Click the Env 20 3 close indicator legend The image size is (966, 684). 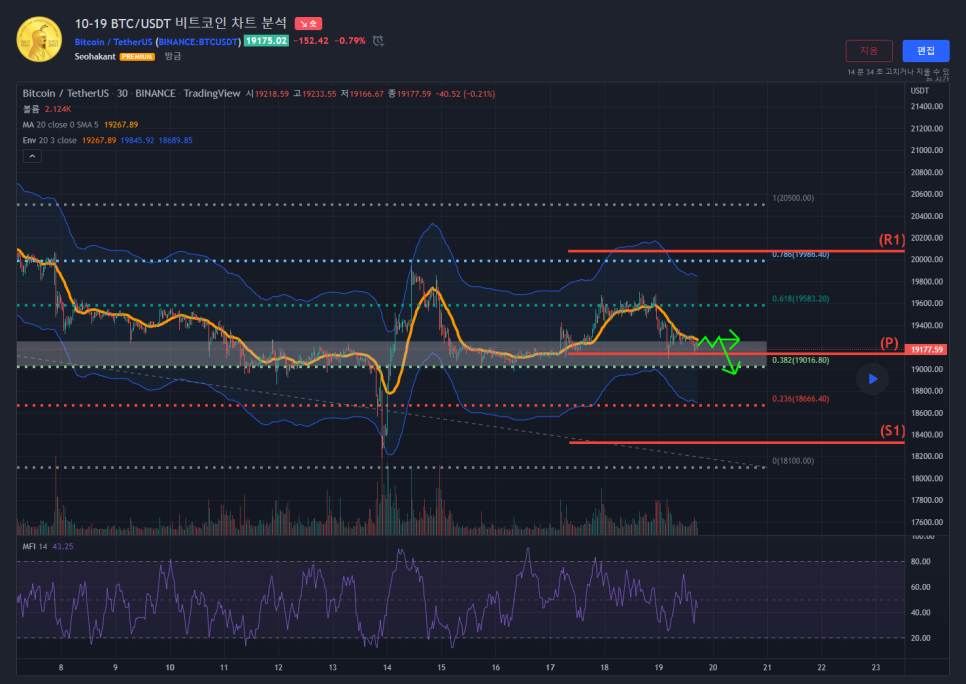click(50, 140)
